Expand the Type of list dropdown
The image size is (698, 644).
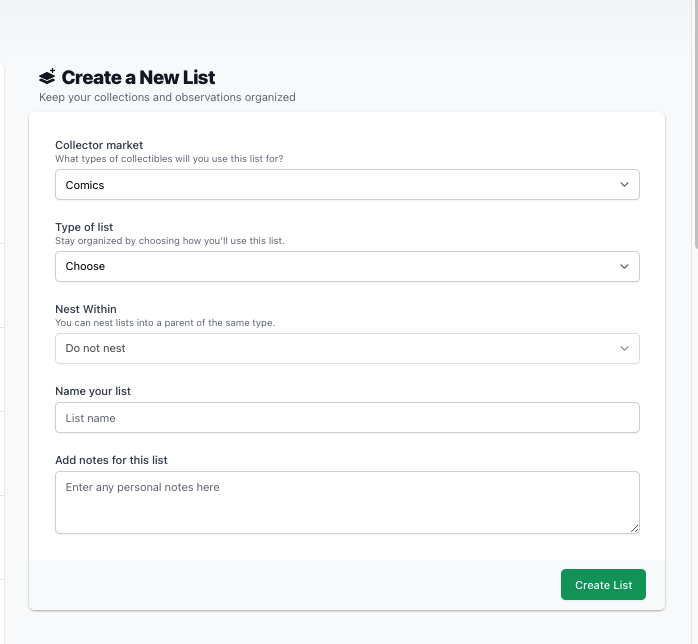pos(347,267)
